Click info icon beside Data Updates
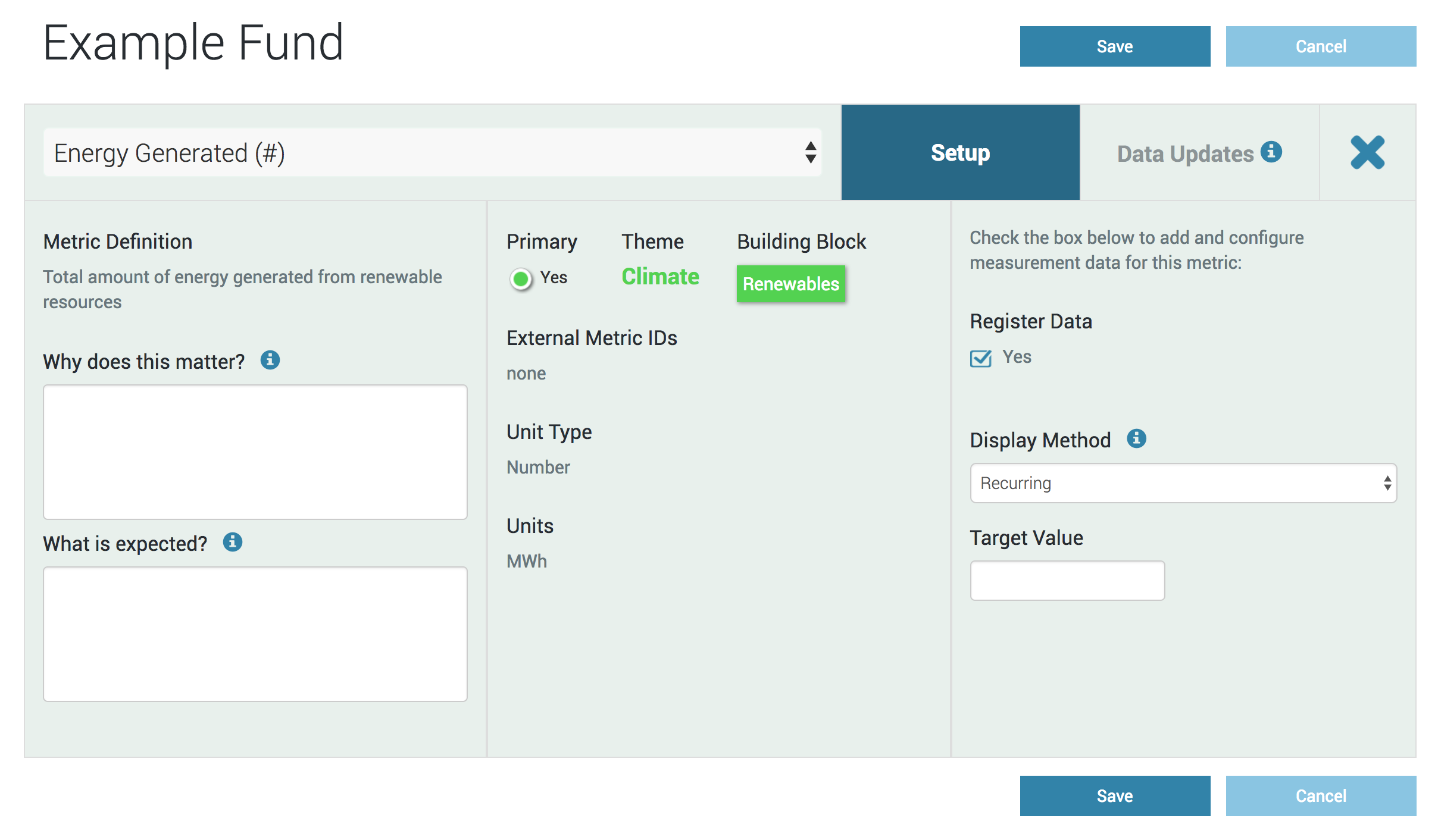The height and width of the screenshot is (840, 1438). pos(1271,152)
